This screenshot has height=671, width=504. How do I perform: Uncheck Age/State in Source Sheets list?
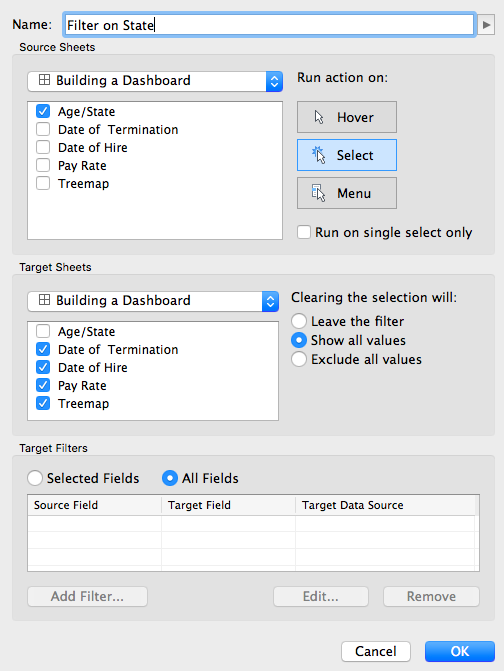tap(43, 111)
